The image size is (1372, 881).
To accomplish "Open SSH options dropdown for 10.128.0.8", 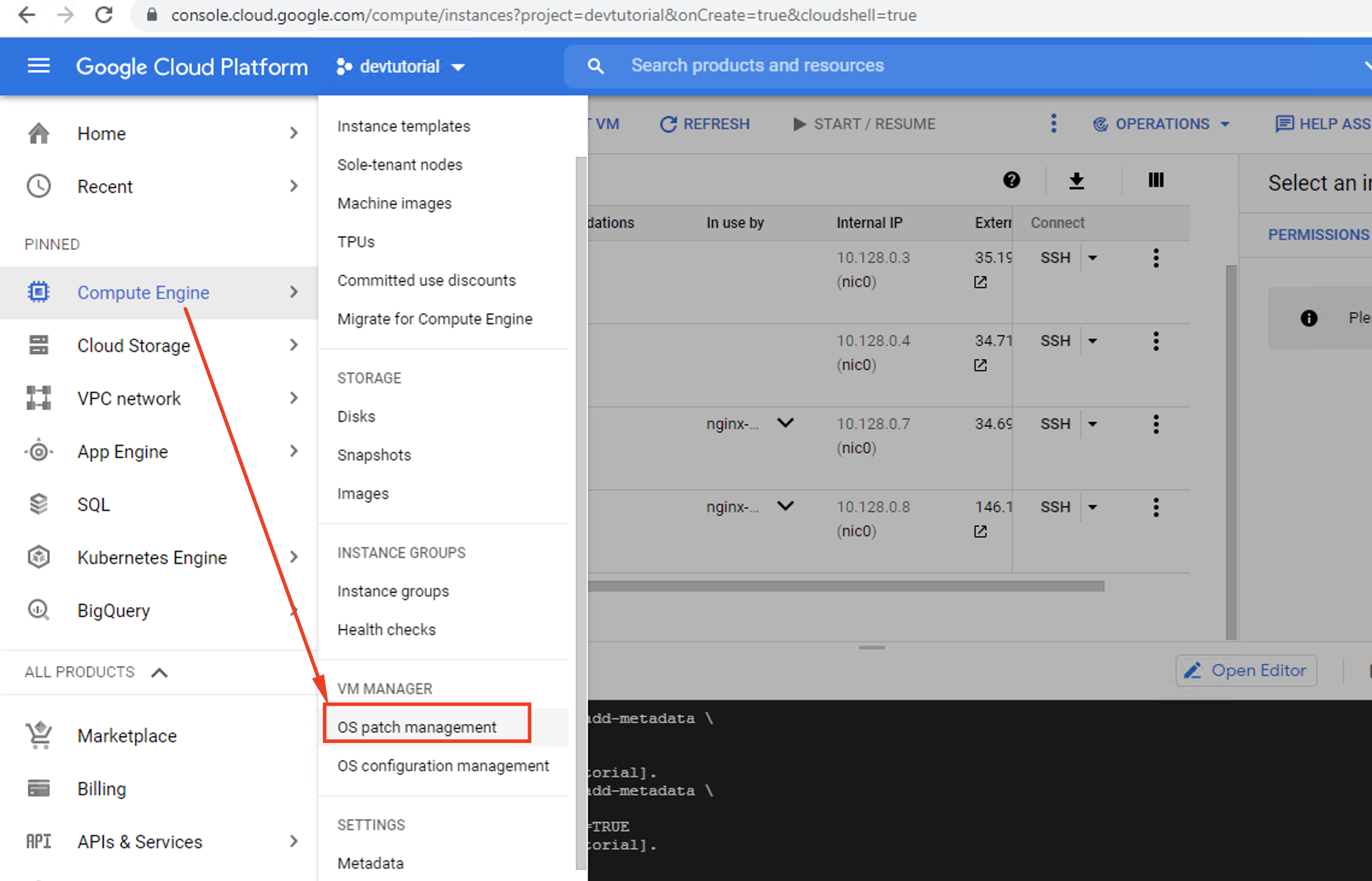I will (1093, 507).
